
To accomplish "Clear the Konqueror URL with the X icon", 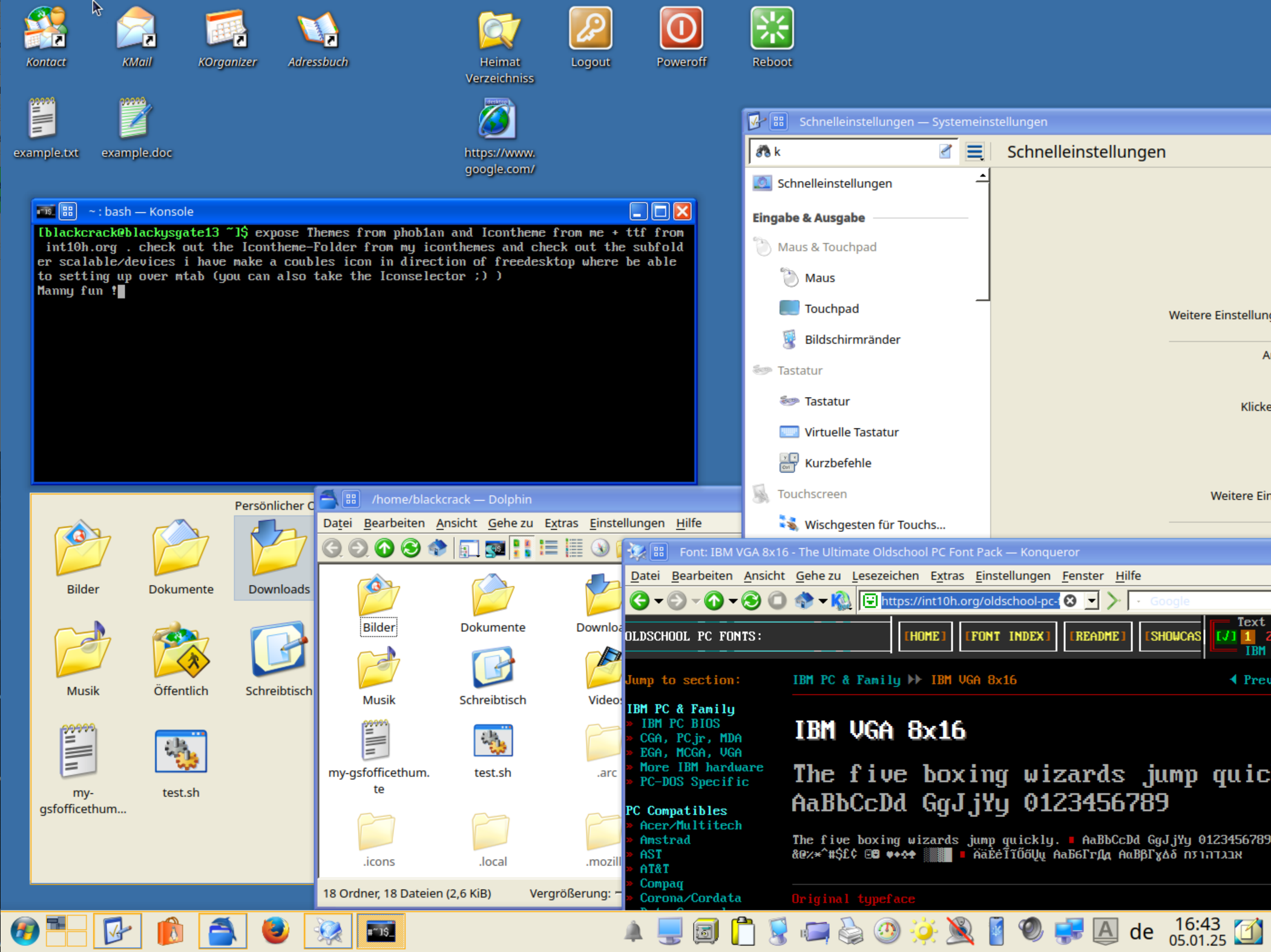I will click(1070, 601).
